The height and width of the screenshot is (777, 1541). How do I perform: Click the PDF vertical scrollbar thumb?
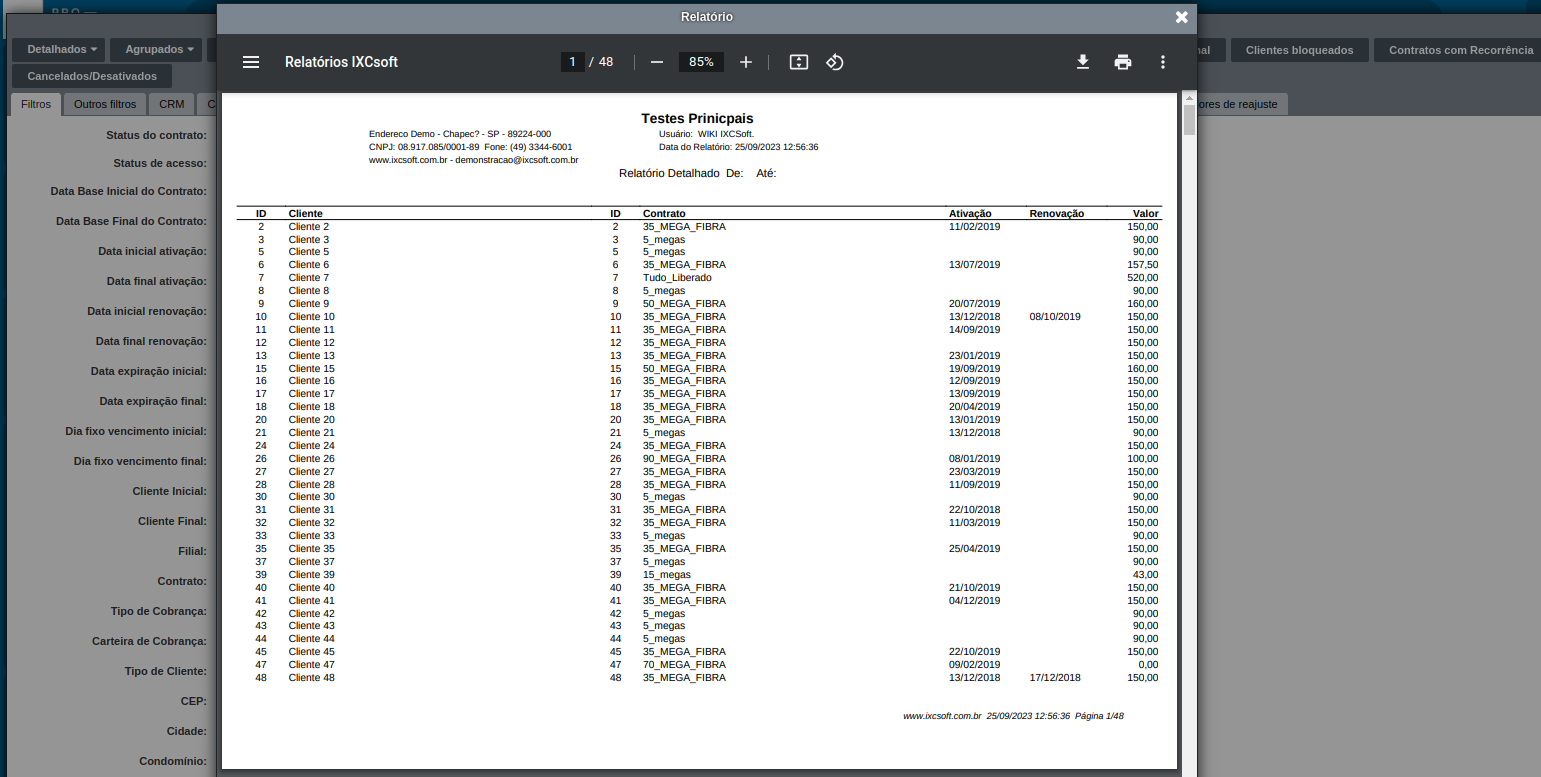1189,119
